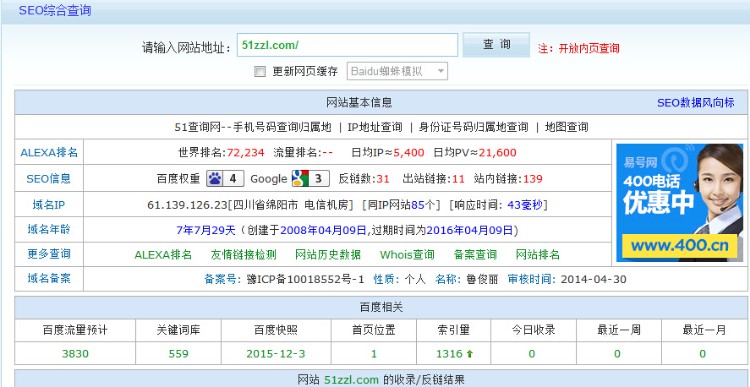Click the 索引量 column header
The width and height of the screenshot is (750, 387).
tap(454, 330)
